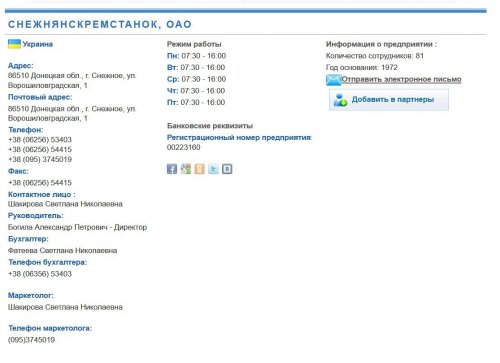Click the fax number +38 (06256) 54415
This screenshot has width=500, height=363.
40,183
